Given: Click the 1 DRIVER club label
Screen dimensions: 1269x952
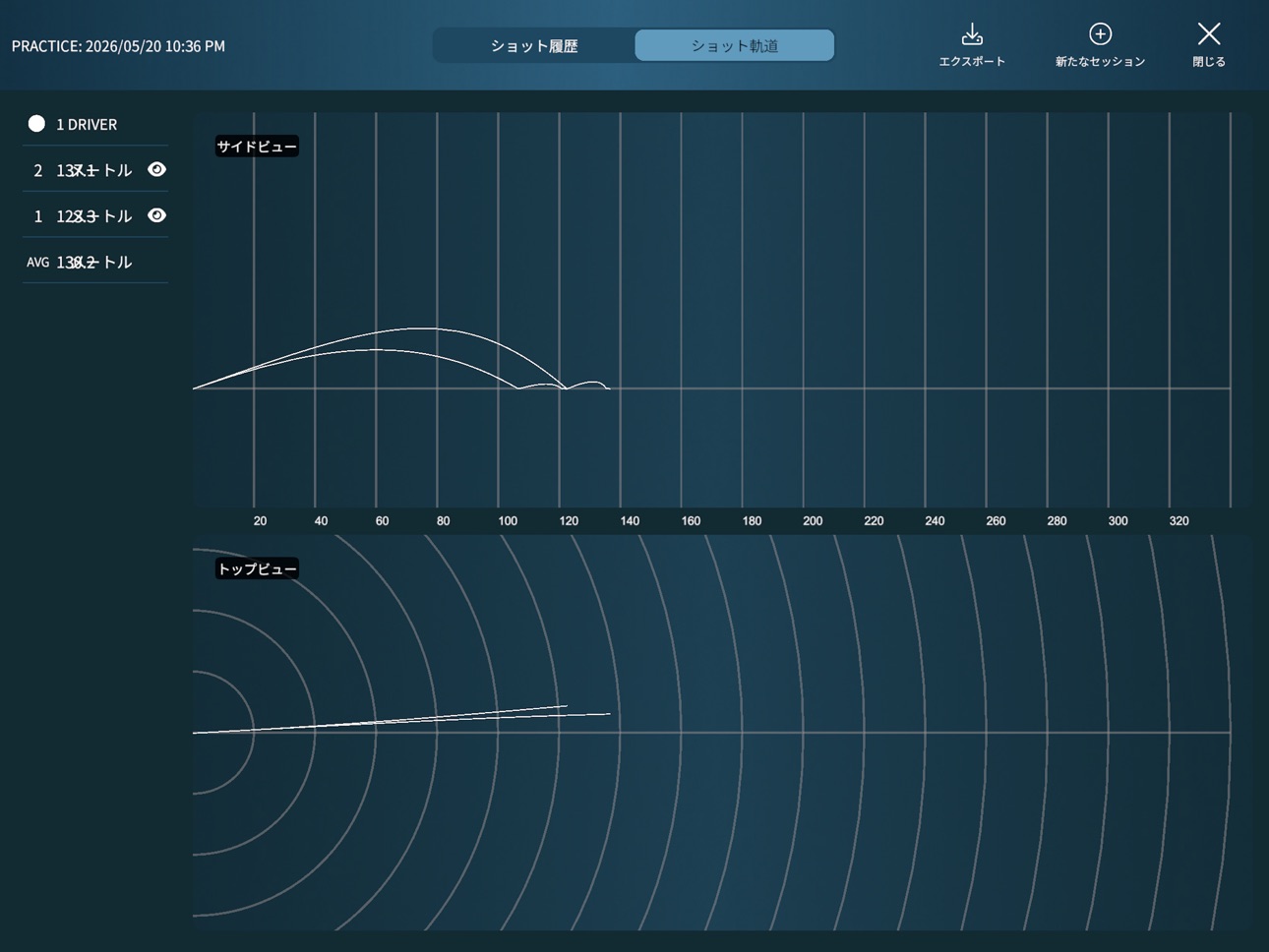Looking at the screenshot, I should click(x=87, y=125).
